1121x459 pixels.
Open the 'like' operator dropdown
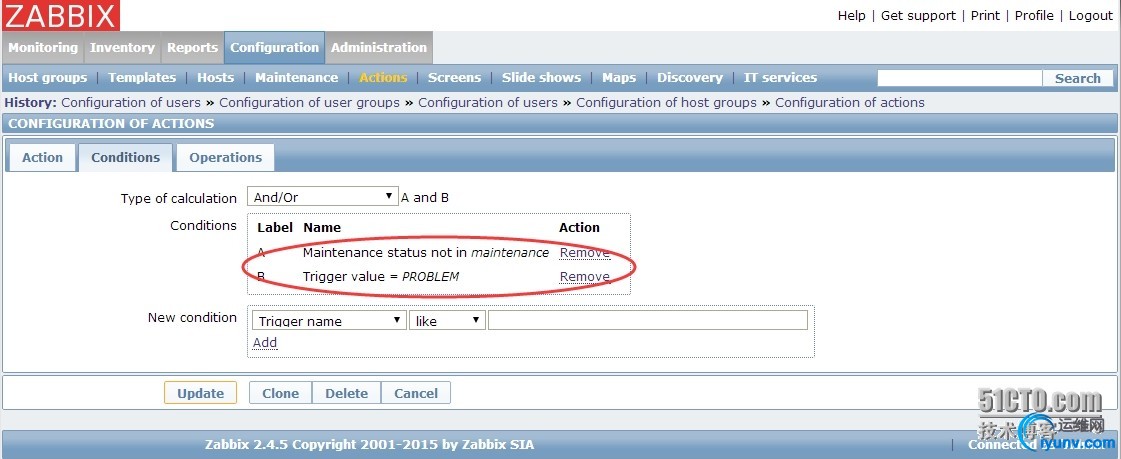(448, 321)
